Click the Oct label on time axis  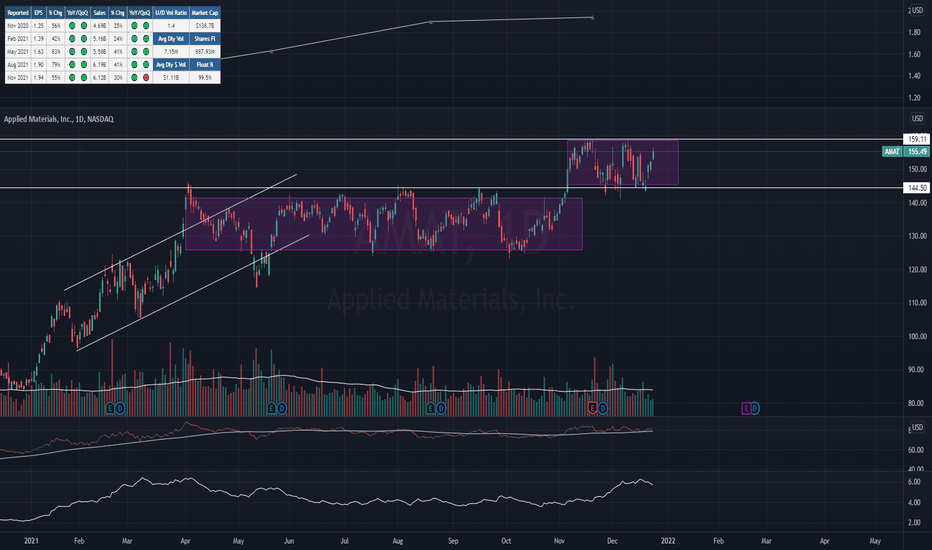click(x=506, y=541)
